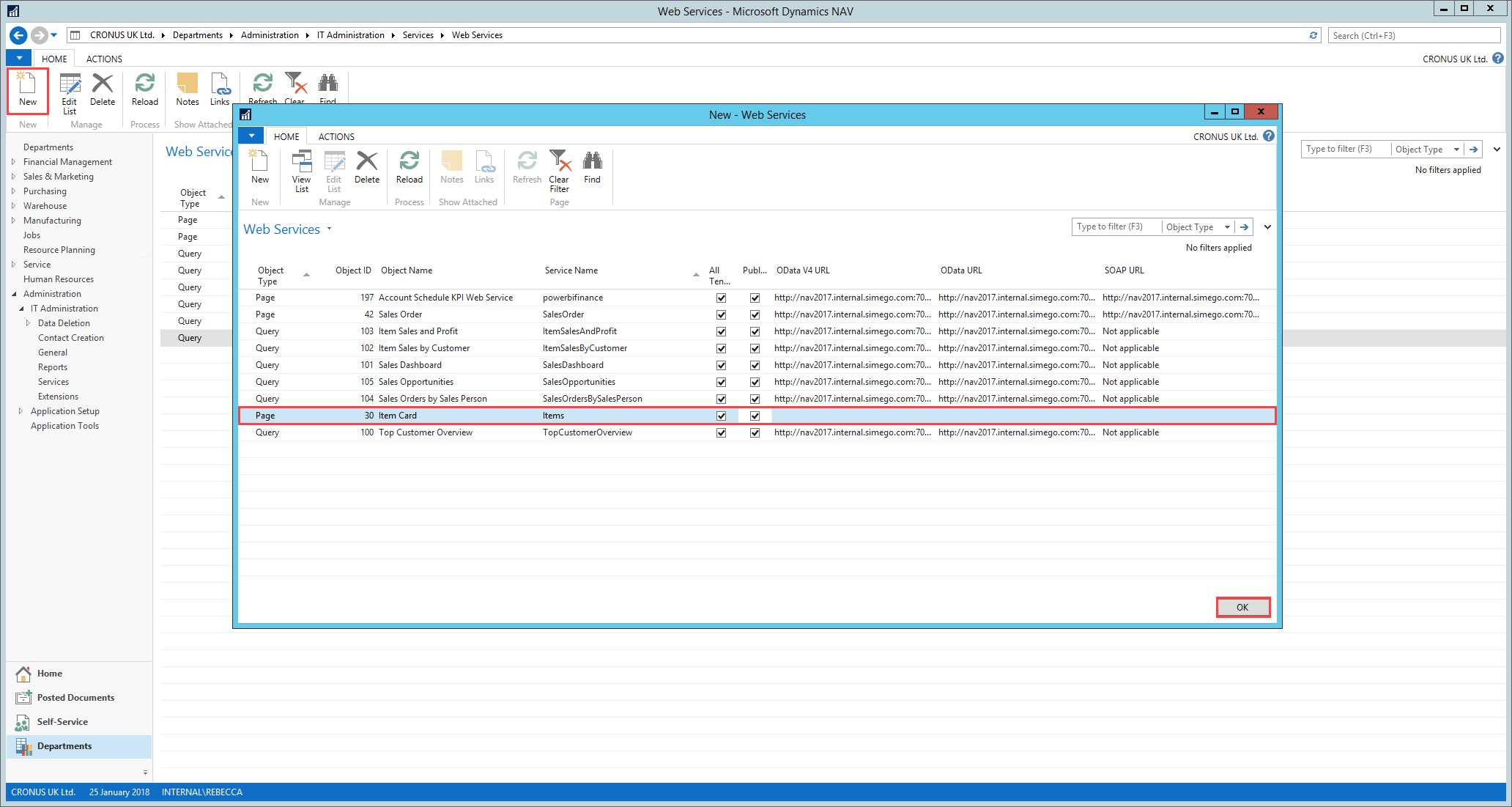Expand Application Setup tree node
Viewport: 1512px width, 807px height.
point(21,411)
